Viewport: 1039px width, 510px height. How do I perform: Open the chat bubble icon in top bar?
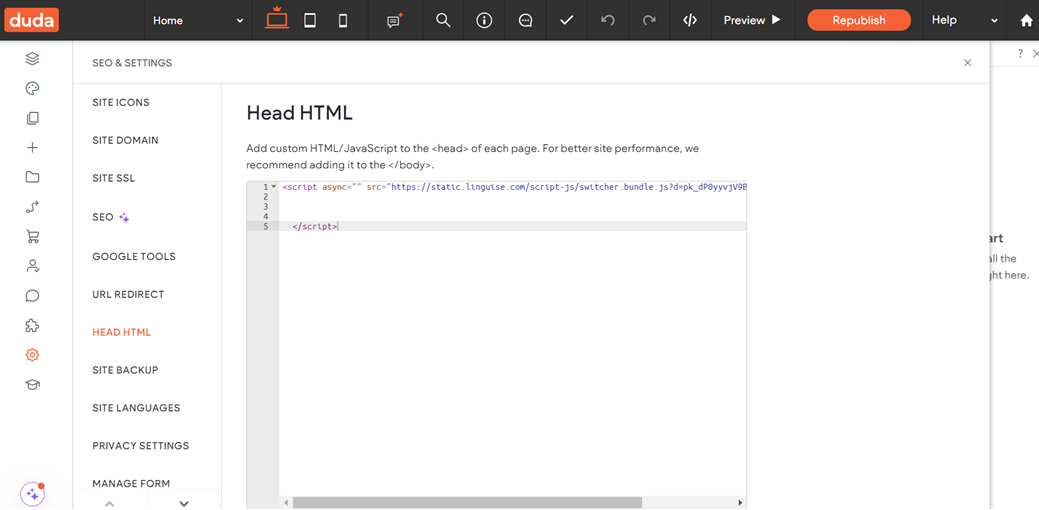click(x=525, y=21)
